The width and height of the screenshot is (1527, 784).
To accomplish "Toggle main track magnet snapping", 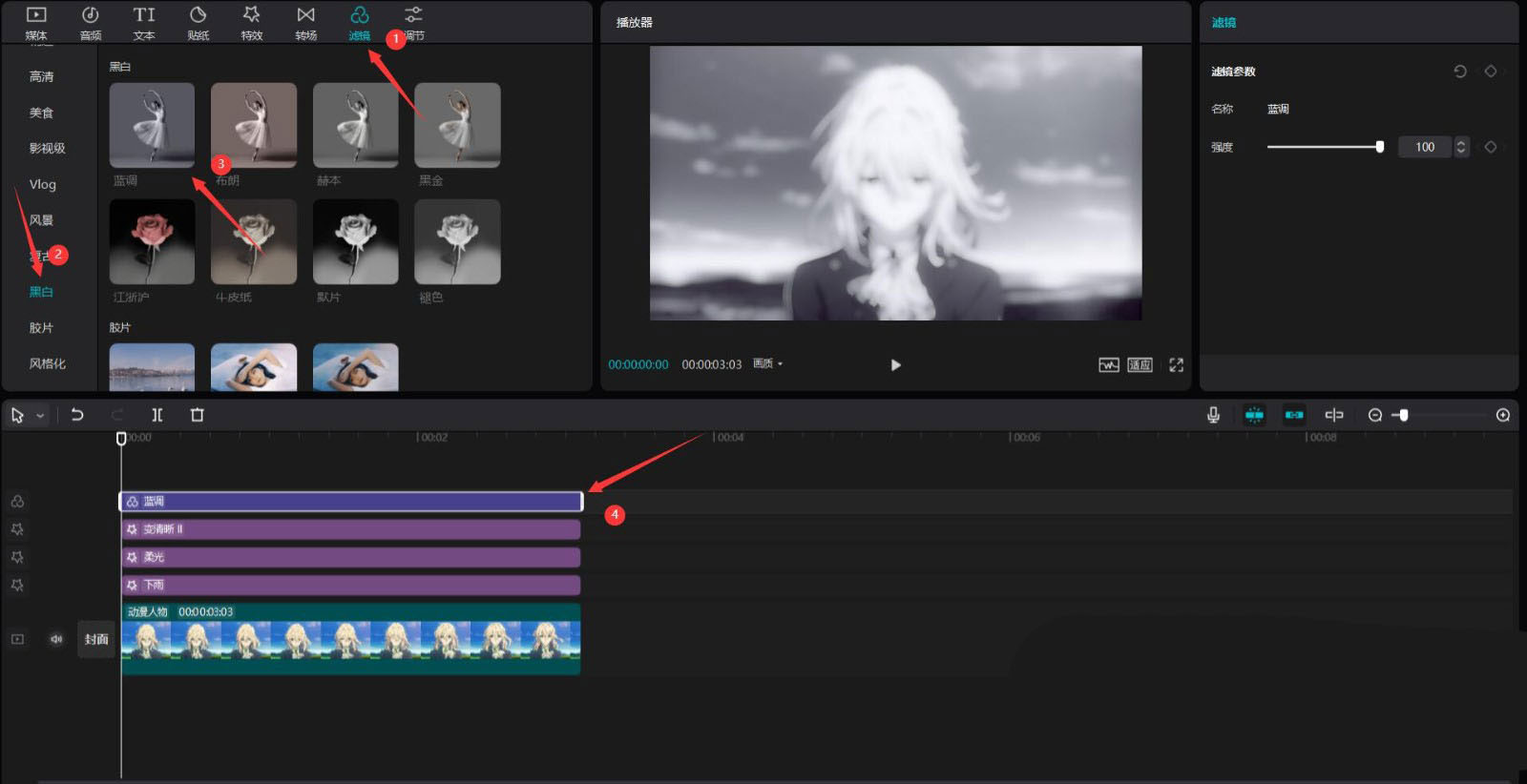I will point(1254,415).
